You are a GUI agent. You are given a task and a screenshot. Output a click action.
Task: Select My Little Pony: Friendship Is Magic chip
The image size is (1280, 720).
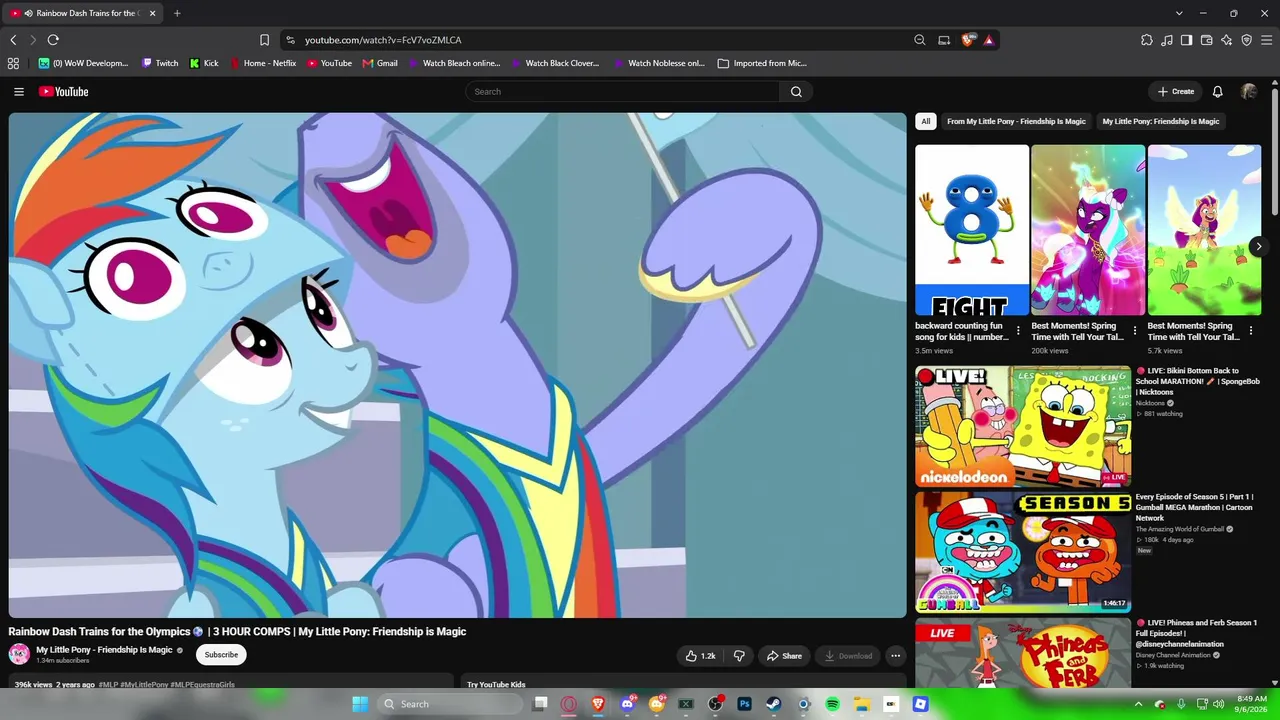tap(1161, 122)
